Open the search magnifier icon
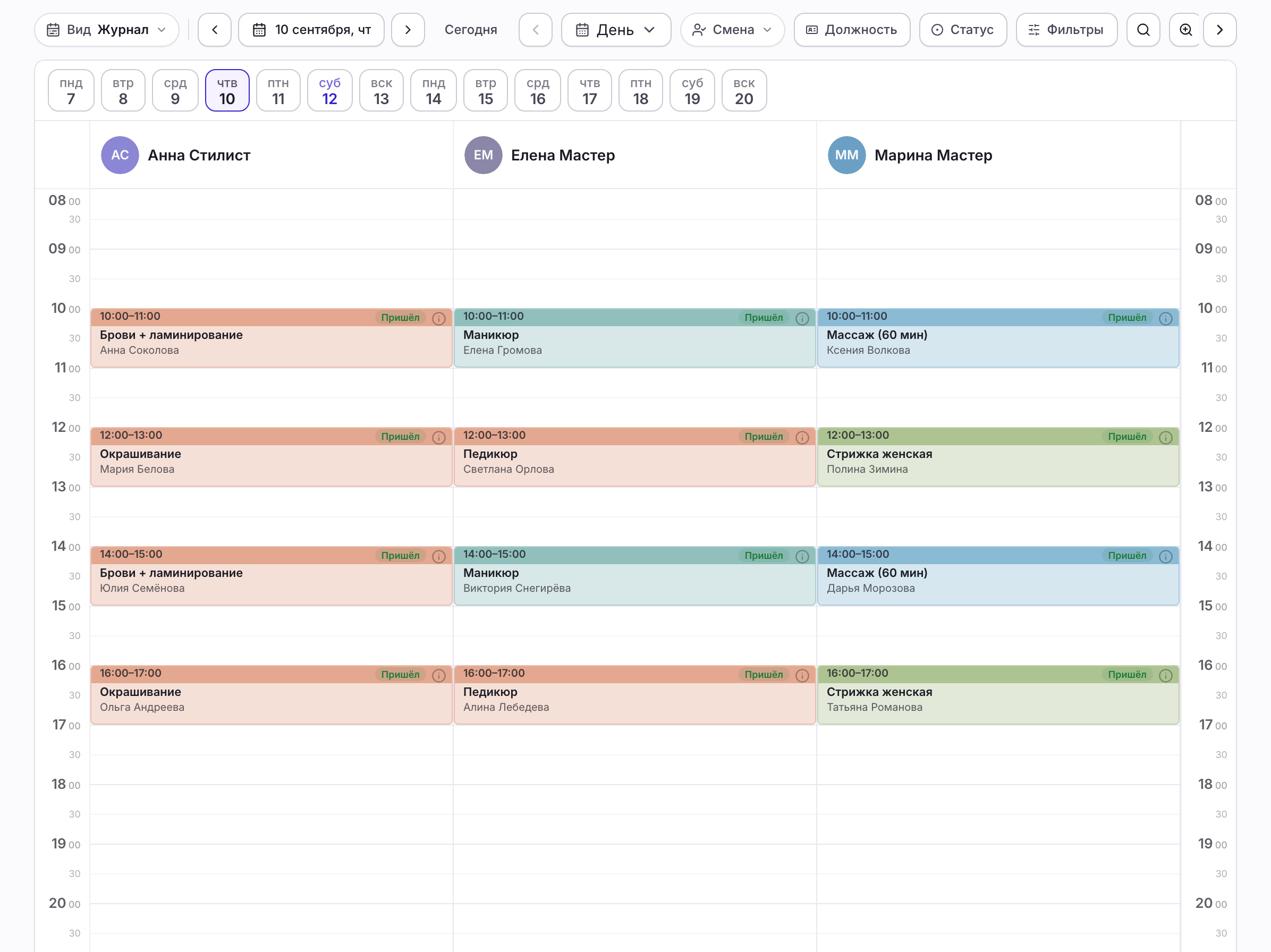1271x952 pixels. 1143,30
